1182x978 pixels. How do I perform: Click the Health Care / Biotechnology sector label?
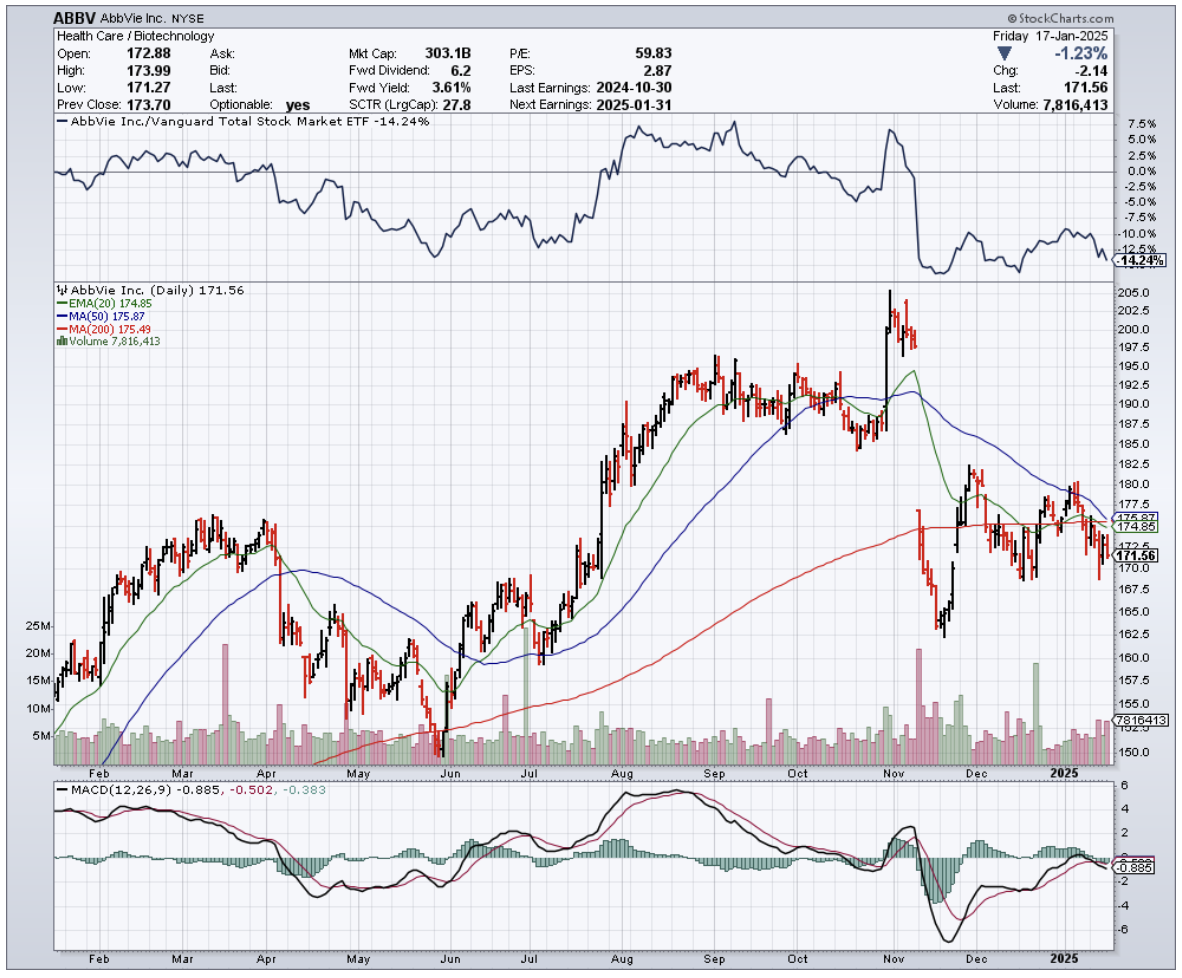134,36
